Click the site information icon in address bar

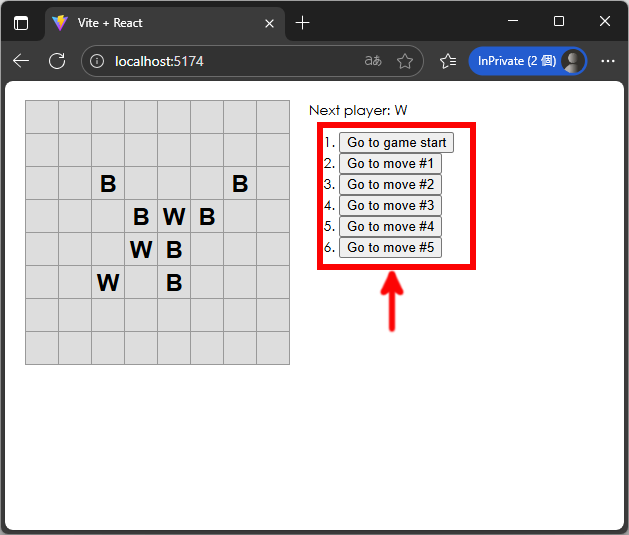click(x=97, y=61)
